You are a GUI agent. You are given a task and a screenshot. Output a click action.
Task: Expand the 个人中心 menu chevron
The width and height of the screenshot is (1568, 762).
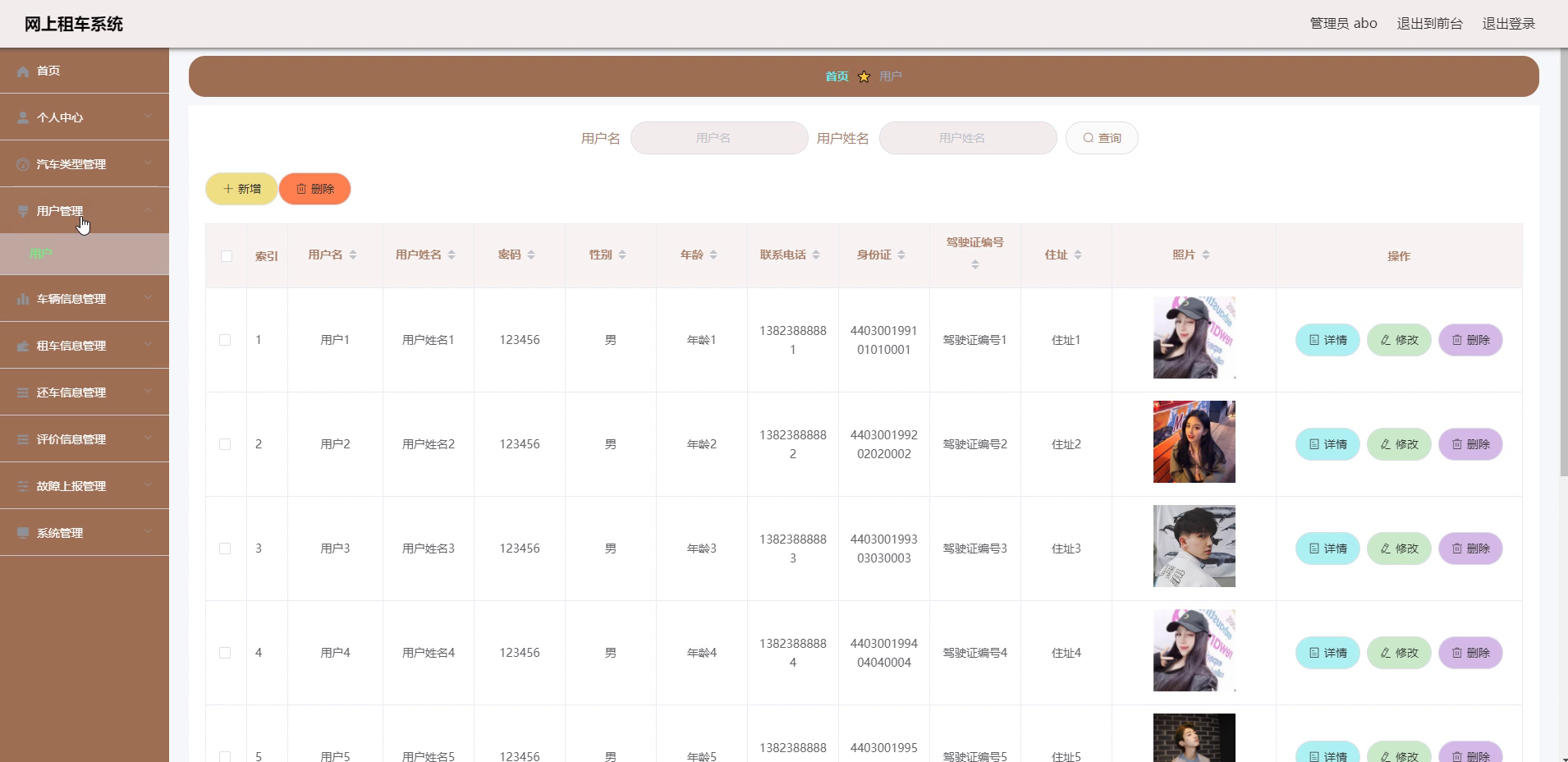(148, 117)
